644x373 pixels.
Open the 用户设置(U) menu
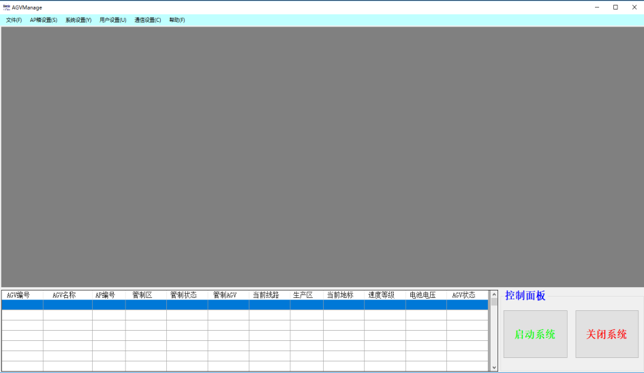[x=113, y=20]
